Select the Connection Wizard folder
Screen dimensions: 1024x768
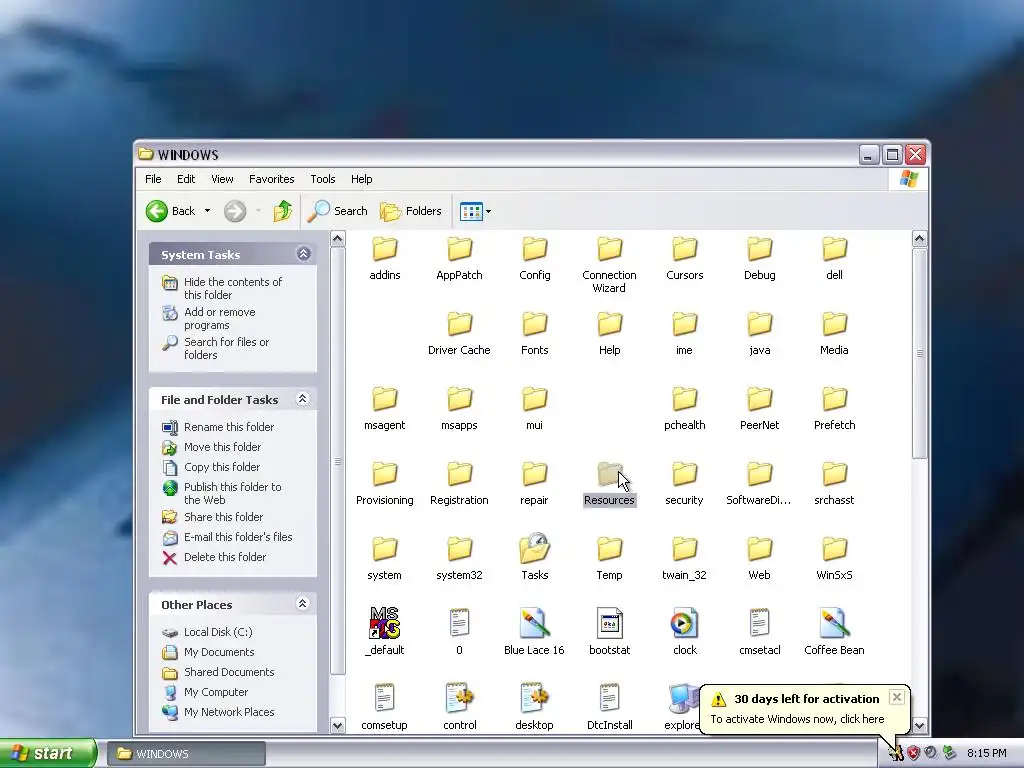click(609, 264)
